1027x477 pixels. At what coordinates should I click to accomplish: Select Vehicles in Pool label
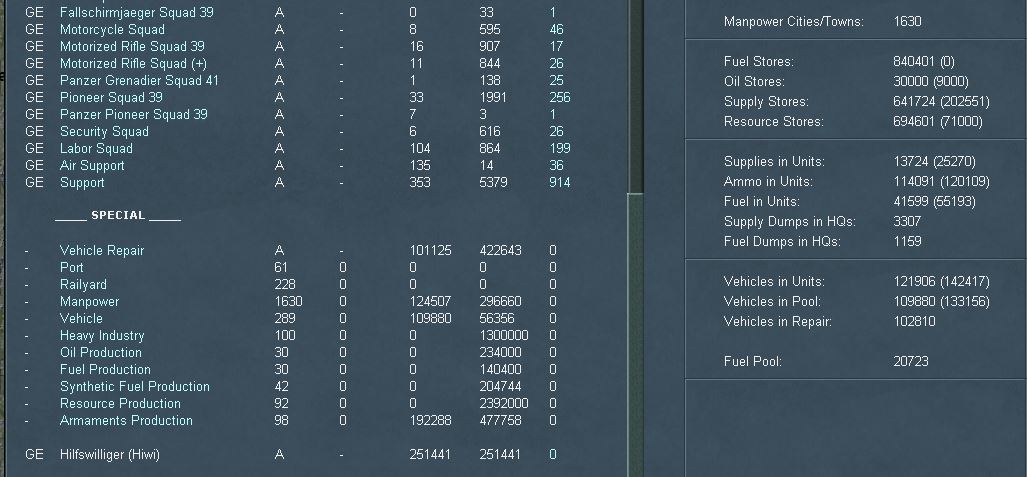tap(772, 302)
